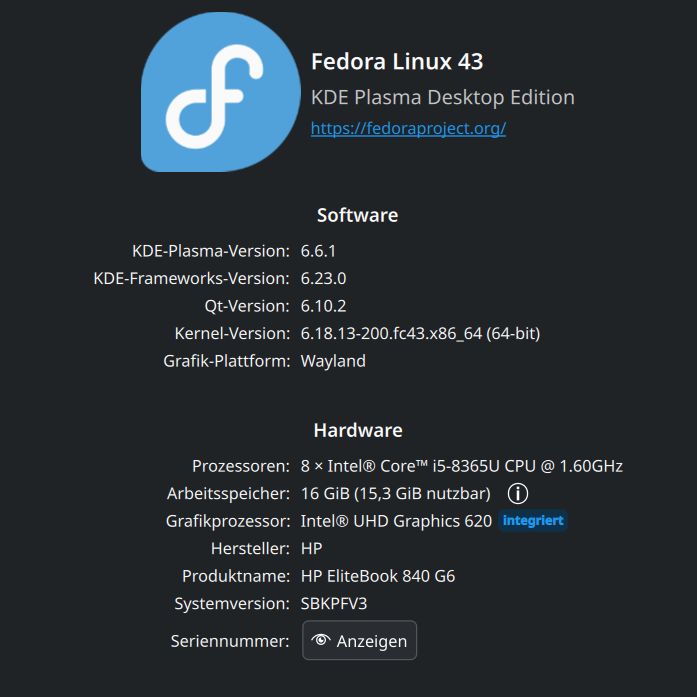Click the "Fedora Linux 43" title
Screen dimensions: 697x697
pyautogui.click(x=397, y=62)
